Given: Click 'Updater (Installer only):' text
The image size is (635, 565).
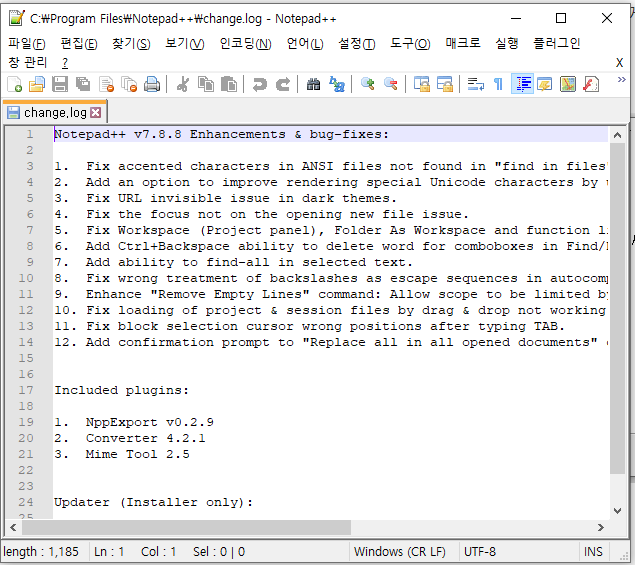Looking at the screenshot, I should tap(153, 502).
